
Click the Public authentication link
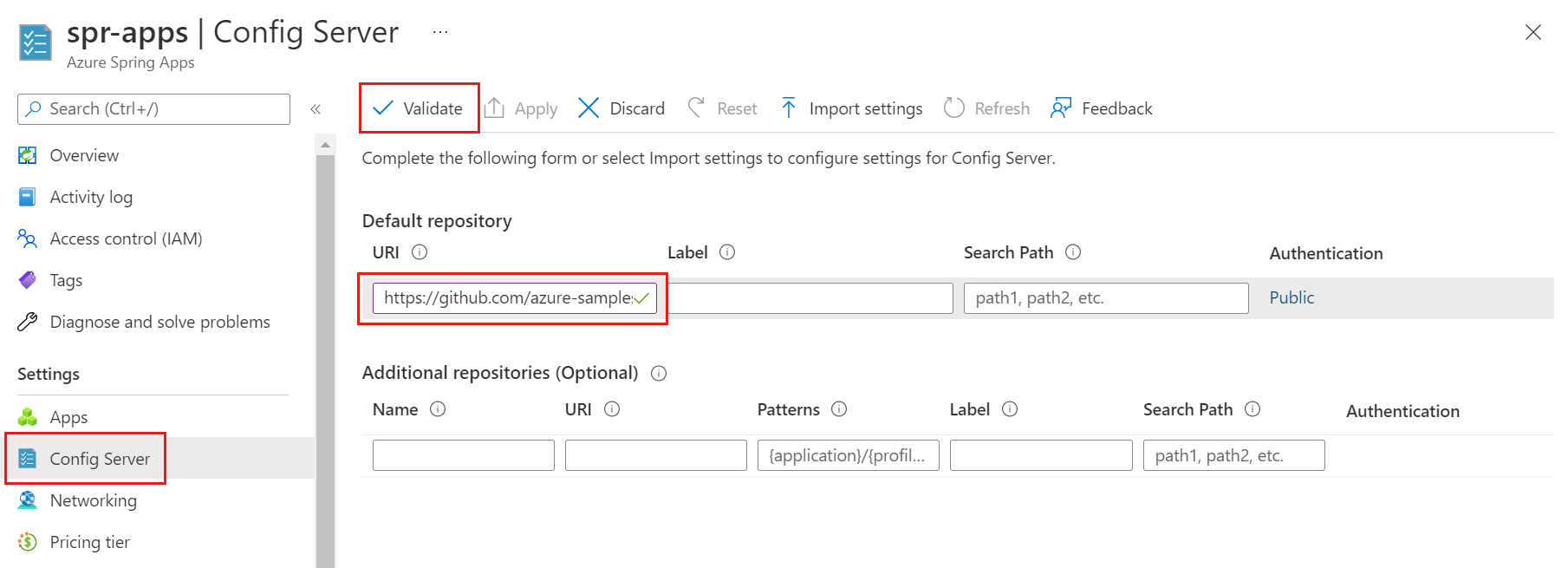[x=1291, y=297]
